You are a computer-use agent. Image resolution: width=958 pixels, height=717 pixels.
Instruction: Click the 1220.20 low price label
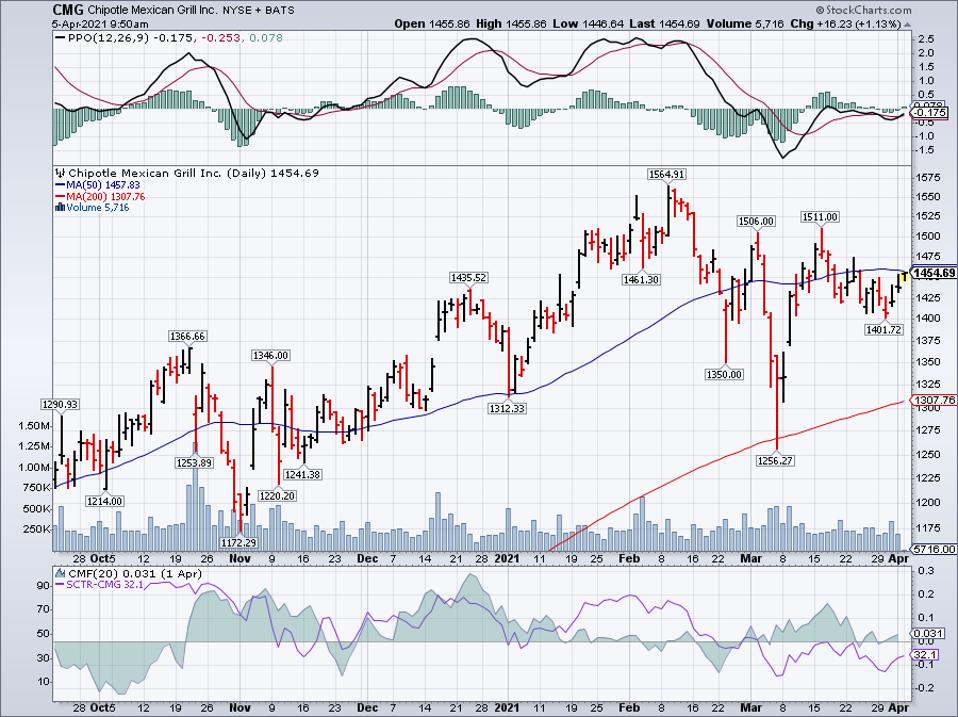click(278, 496)
